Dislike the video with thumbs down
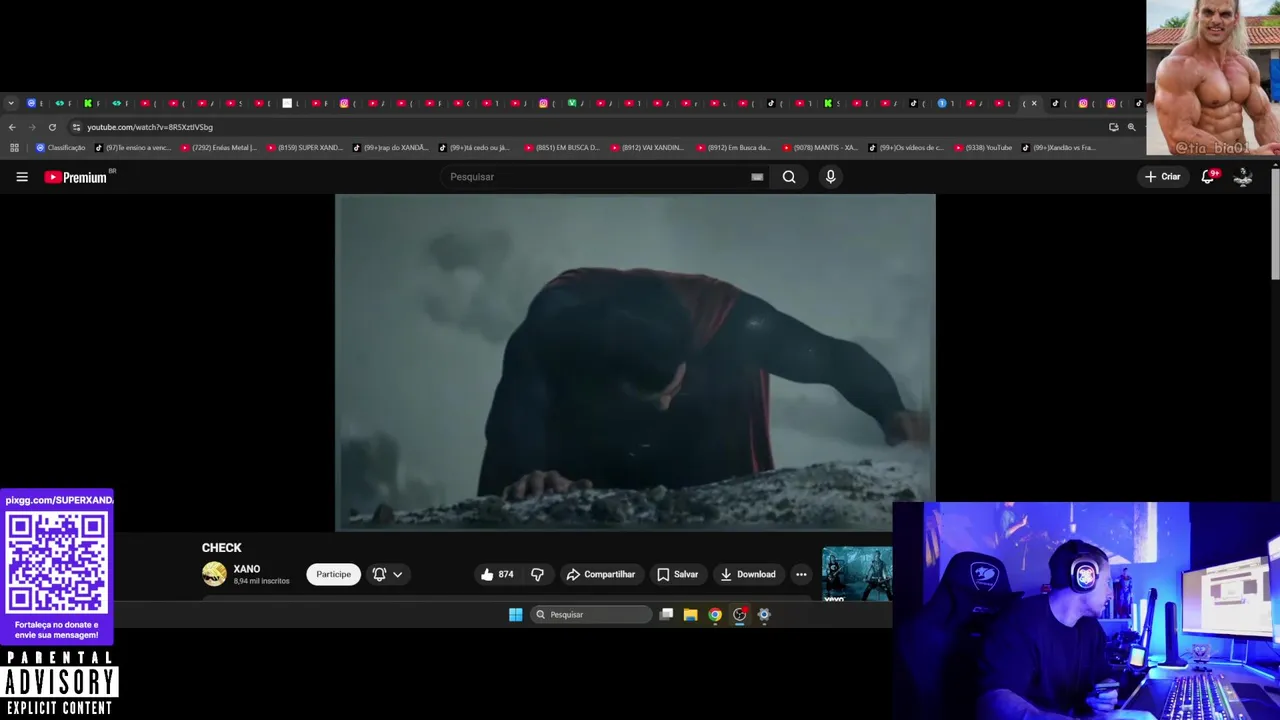Image resolution: width=1280 pixels, height=720 pixels. tap(537, 574)
